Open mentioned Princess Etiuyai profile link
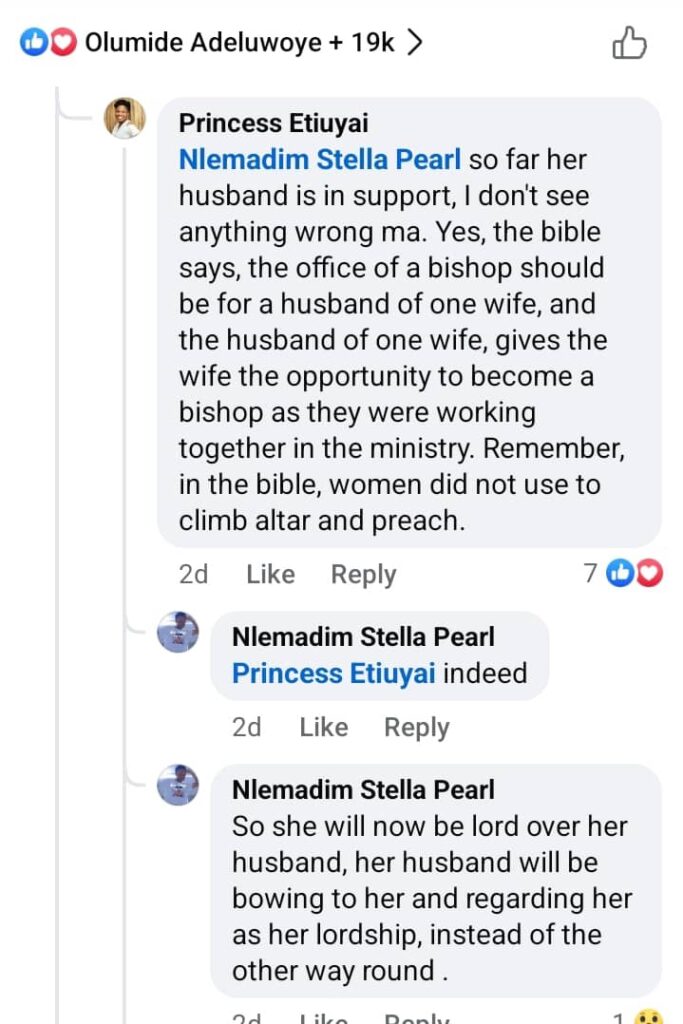The width and height of the screenshot is (683, 1024). [333, 673]
